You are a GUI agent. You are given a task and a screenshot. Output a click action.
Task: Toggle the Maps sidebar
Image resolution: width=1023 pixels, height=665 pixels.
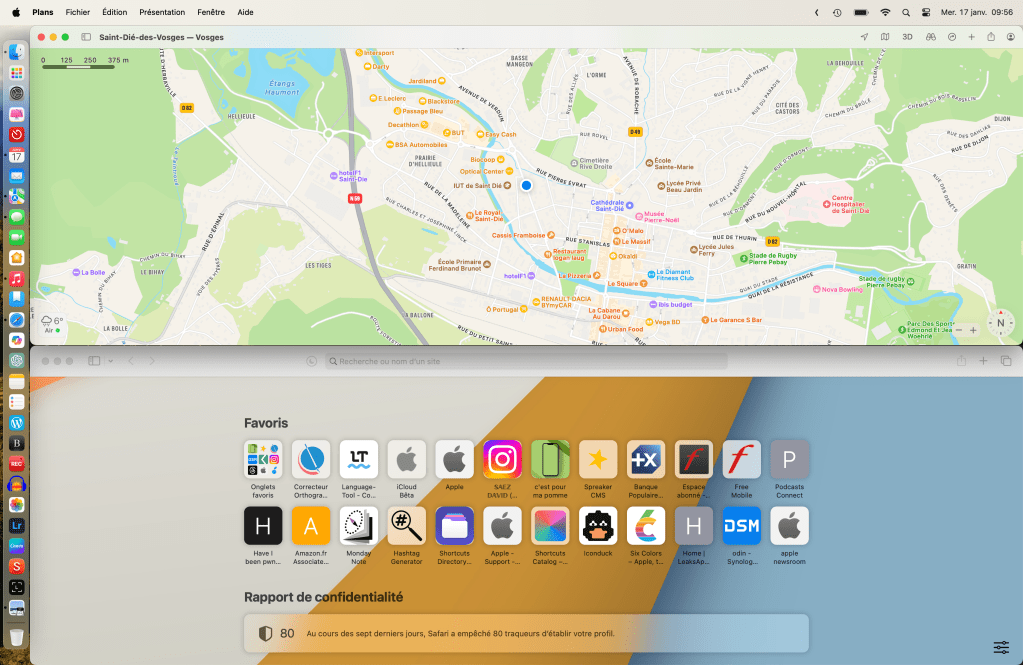pos(86,37)
